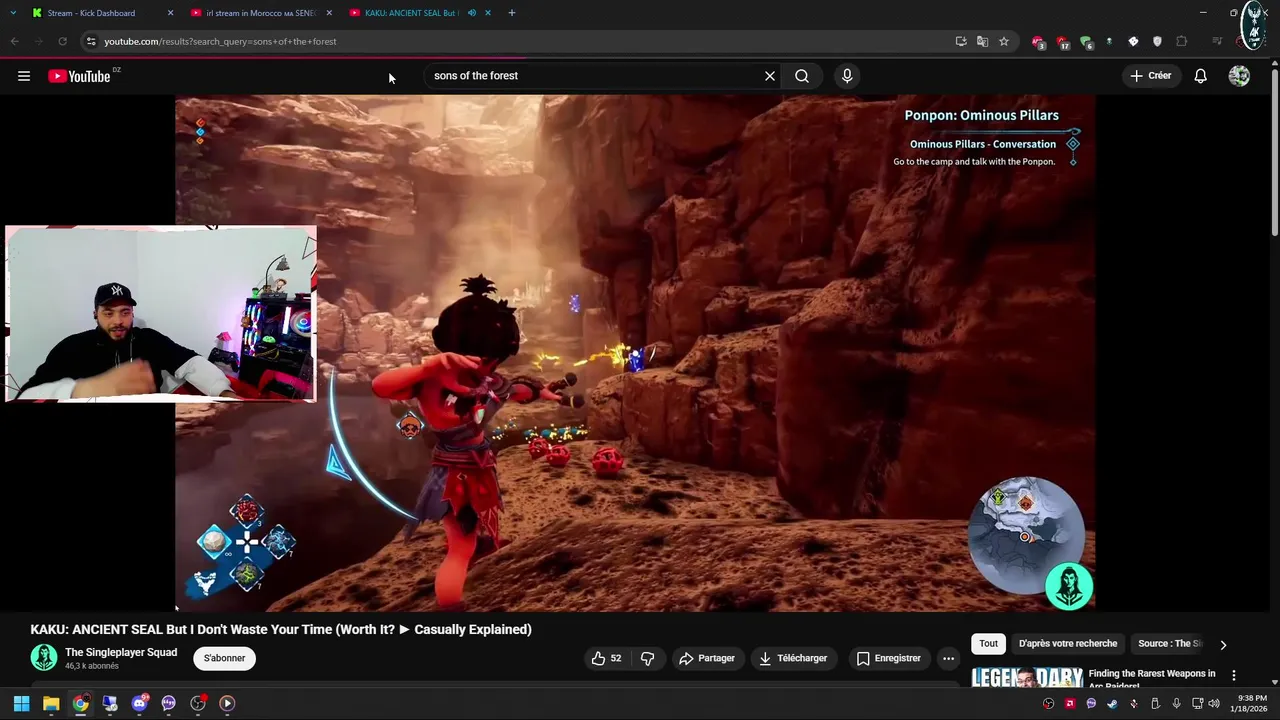Screen dimensions: 1280x720
Task: Open The Singleplayer Squad channel avatar
Action: 44,657
